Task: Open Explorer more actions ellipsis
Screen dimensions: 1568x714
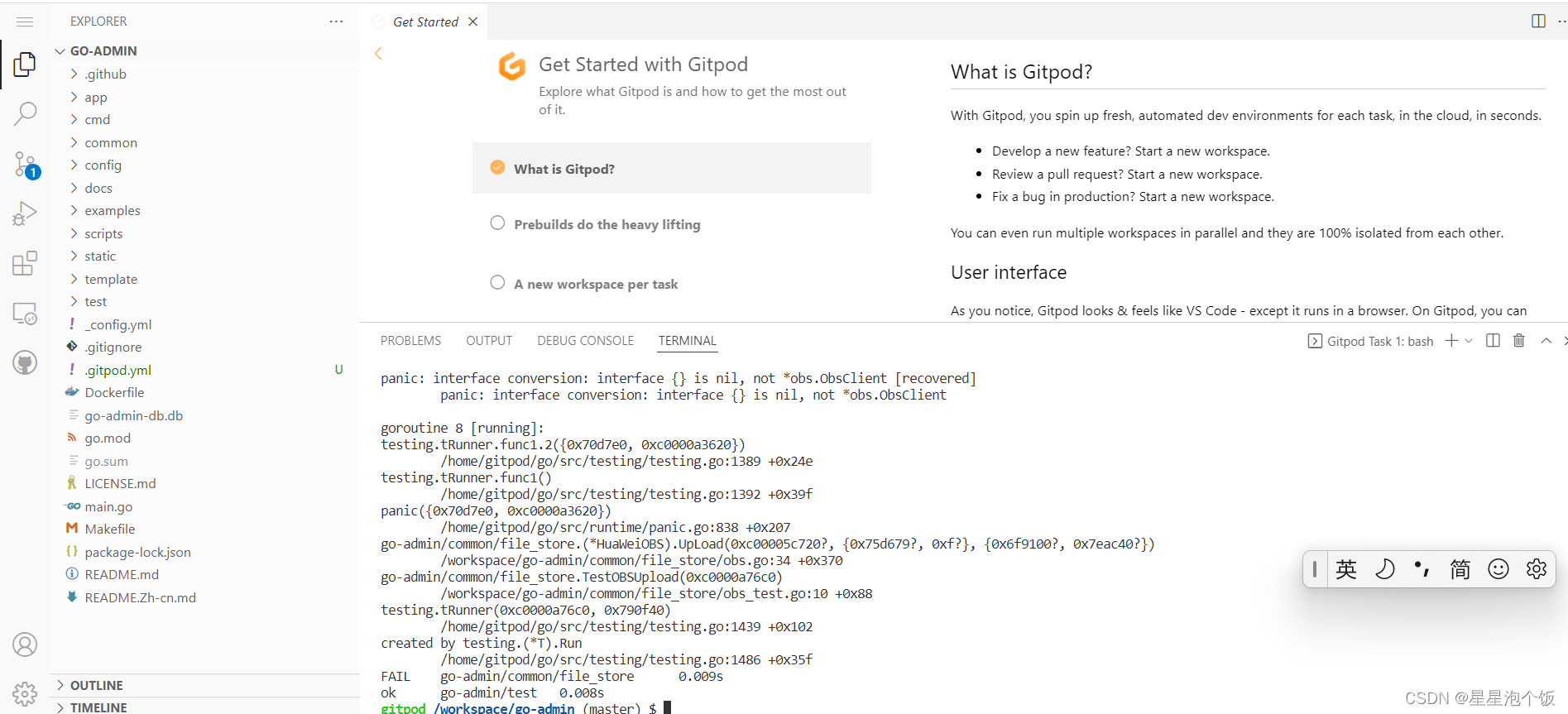Action: [336, 22]
